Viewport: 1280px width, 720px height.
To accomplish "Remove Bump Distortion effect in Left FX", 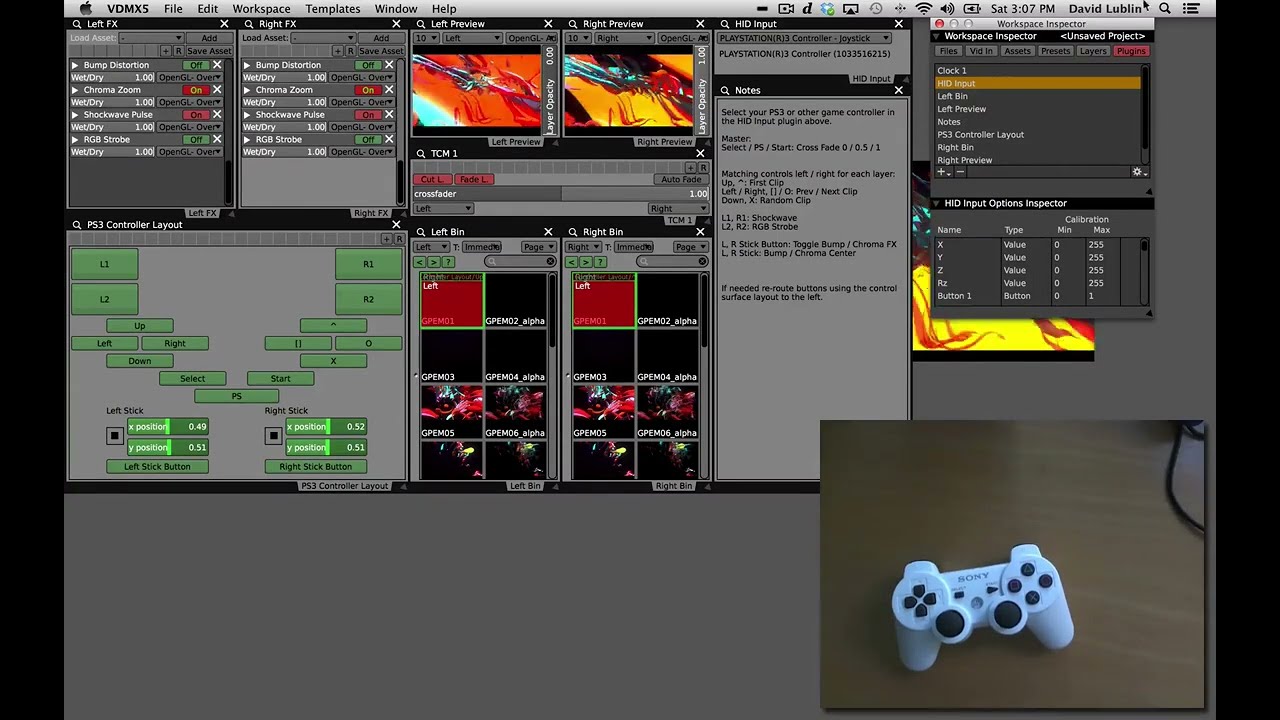I will point(217,65).
